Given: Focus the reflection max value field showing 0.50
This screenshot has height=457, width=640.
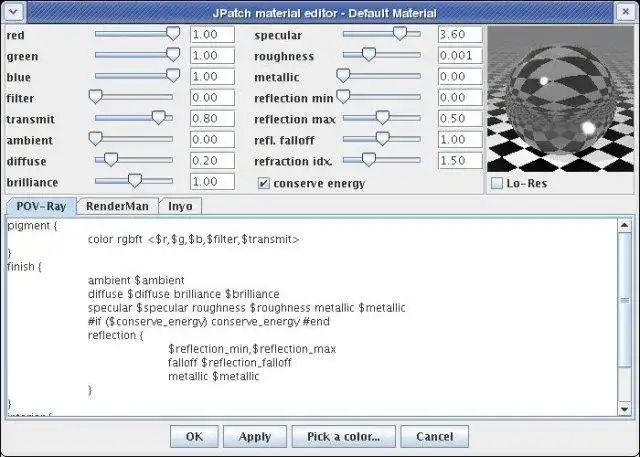Looking at the screenshot, I should [460, 119].
